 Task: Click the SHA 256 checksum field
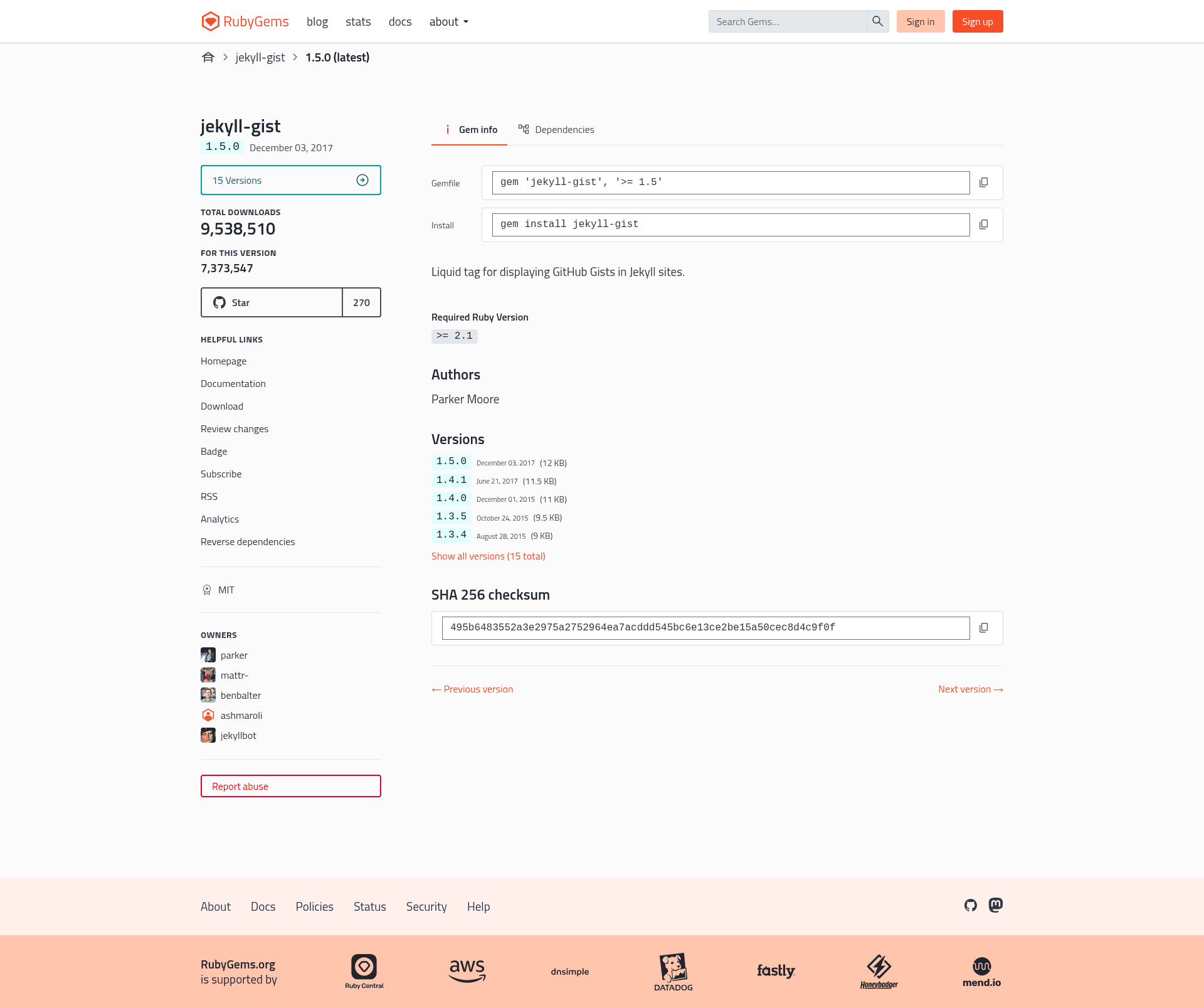click(706, 628)
